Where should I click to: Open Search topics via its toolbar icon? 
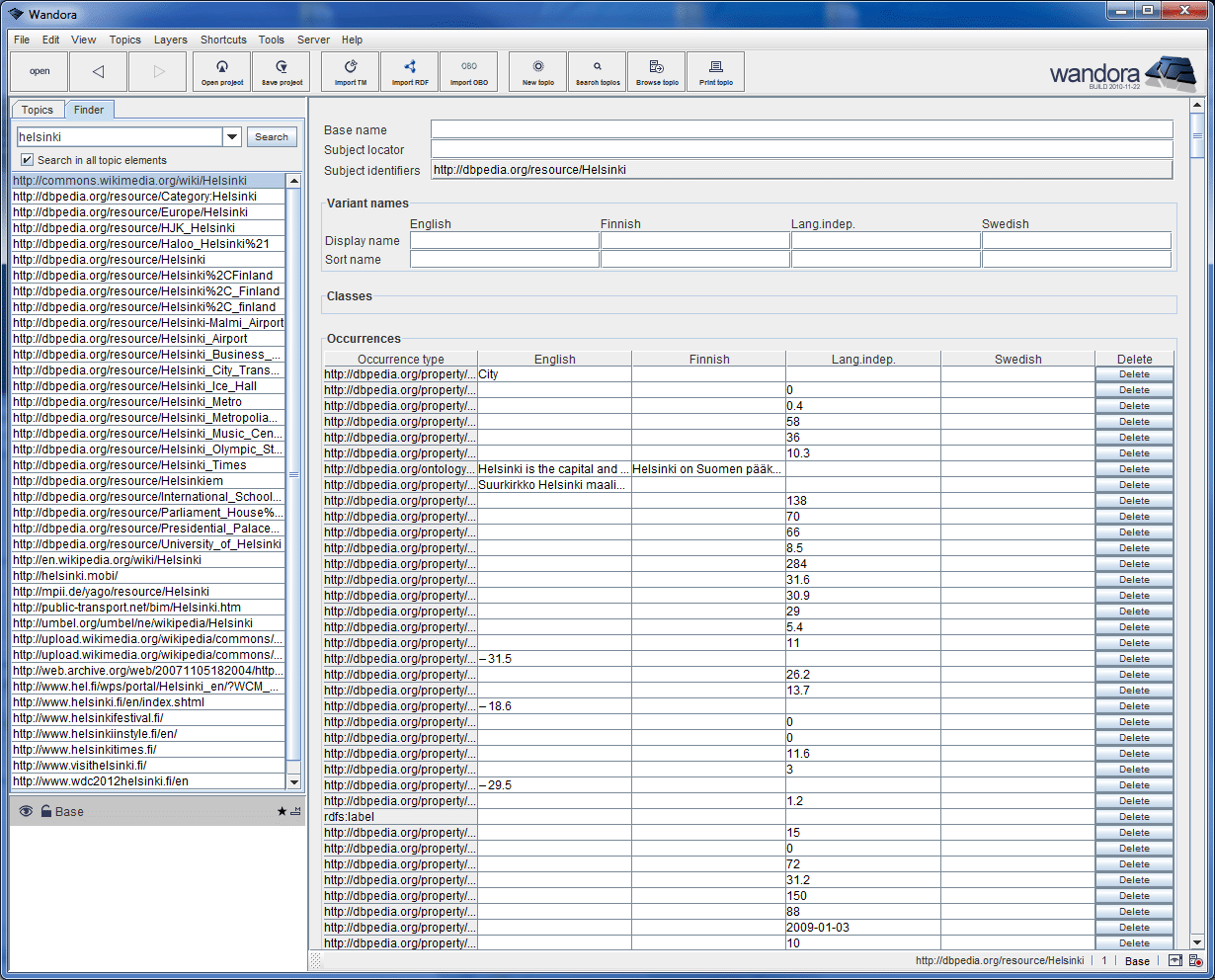coord(597,71)
